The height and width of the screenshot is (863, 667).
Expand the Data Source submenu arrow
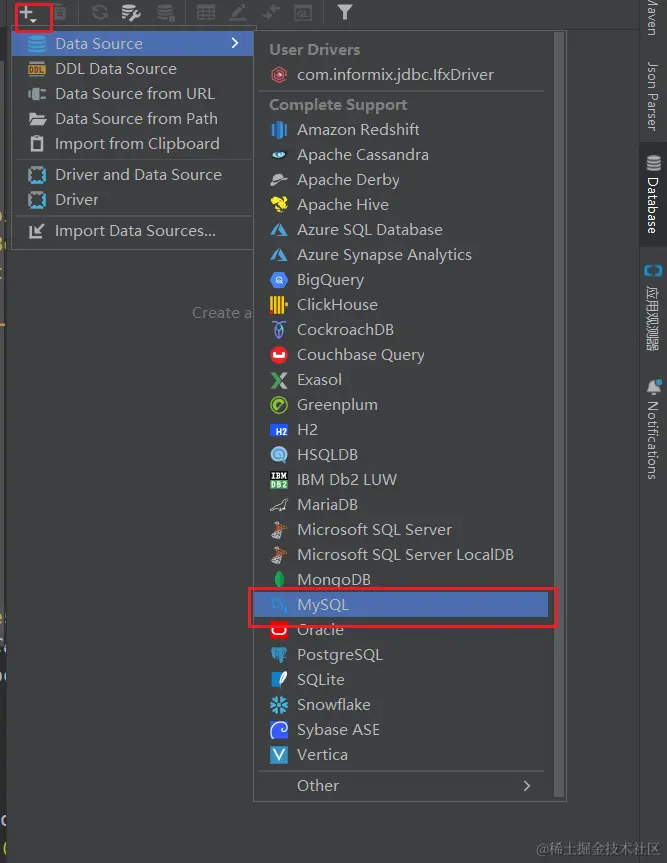235,43
